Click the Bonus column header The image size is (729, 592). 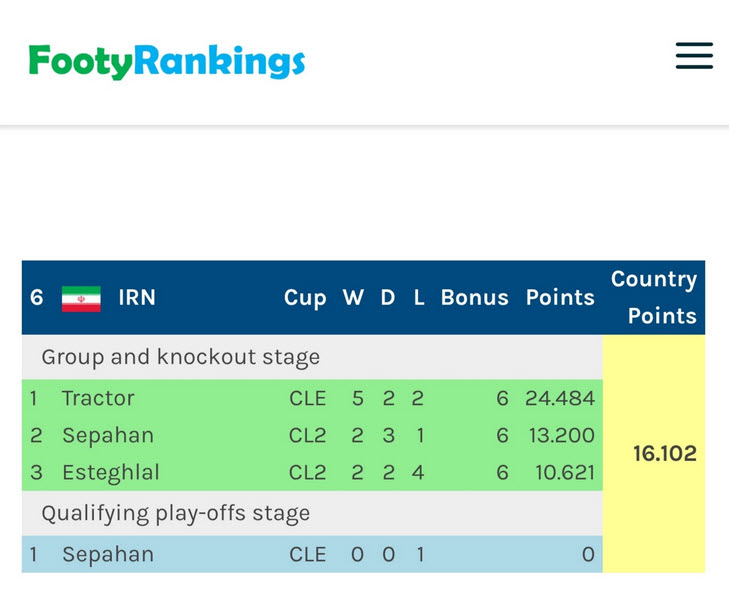[x=475, y=297]
